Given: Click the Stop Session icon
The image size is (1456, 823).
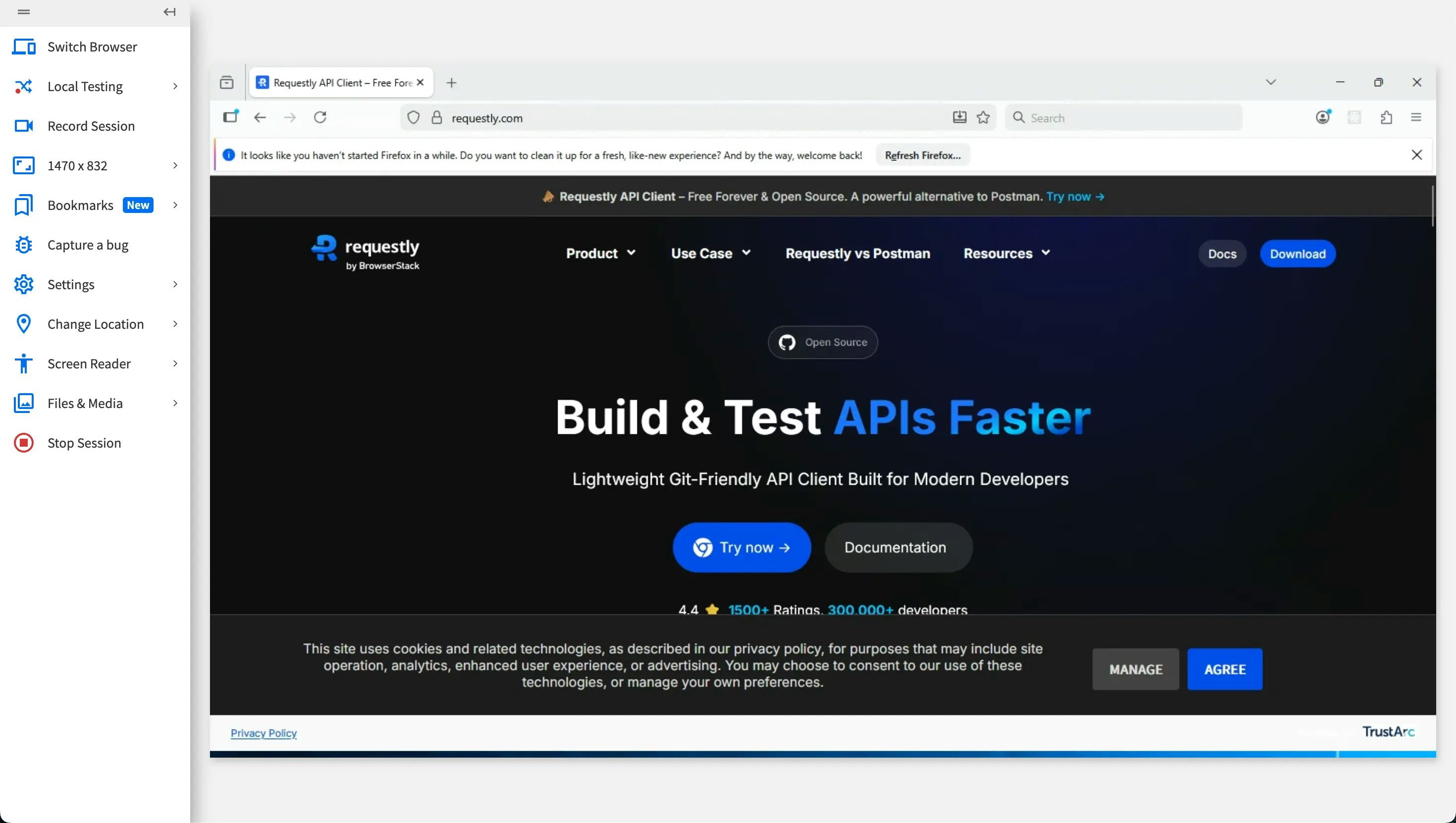Looking at the screenshot, I should point(84,443).
